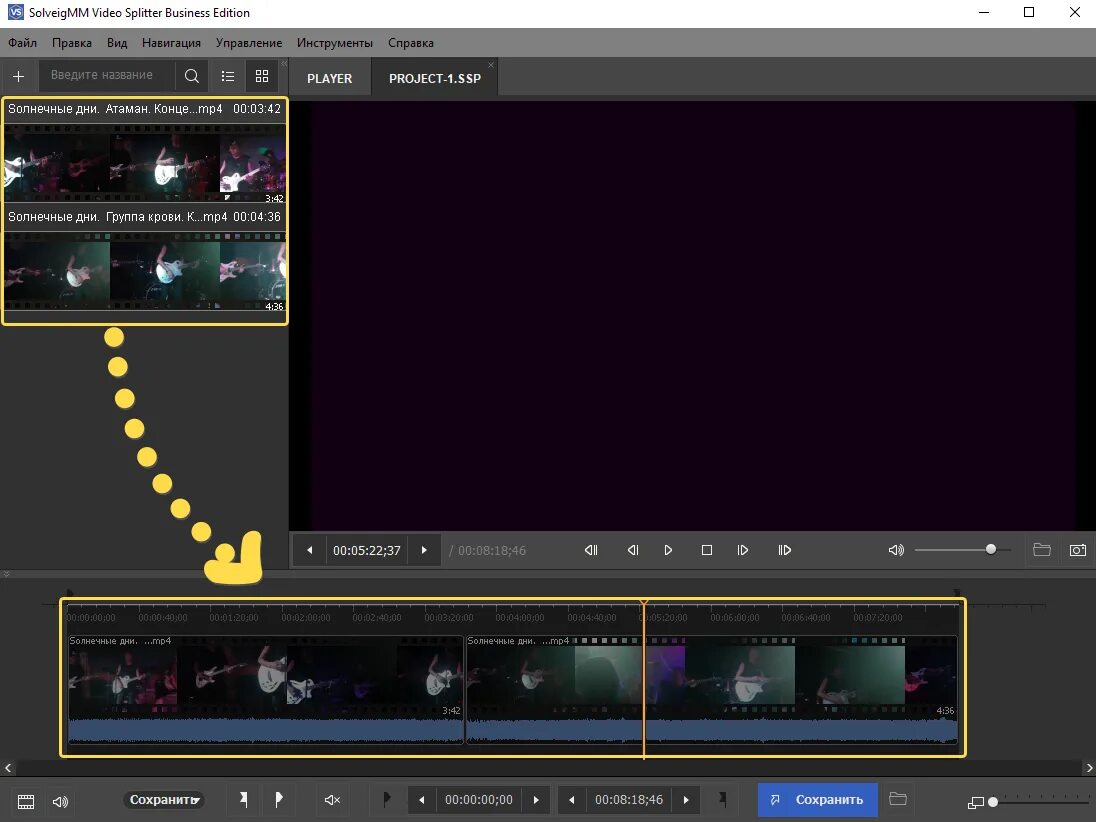
Task: Step one frame back in player
Action: coord(633,550)
